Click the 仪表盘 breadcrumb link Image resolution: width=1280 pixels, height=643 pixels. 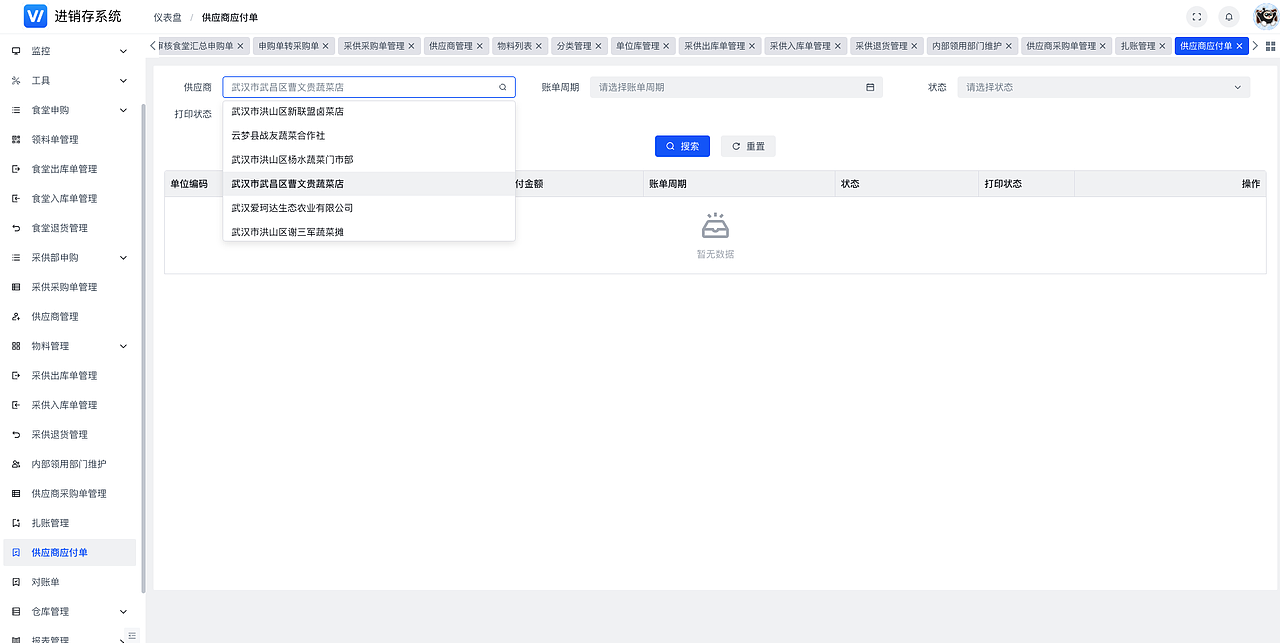coord(166,17)
